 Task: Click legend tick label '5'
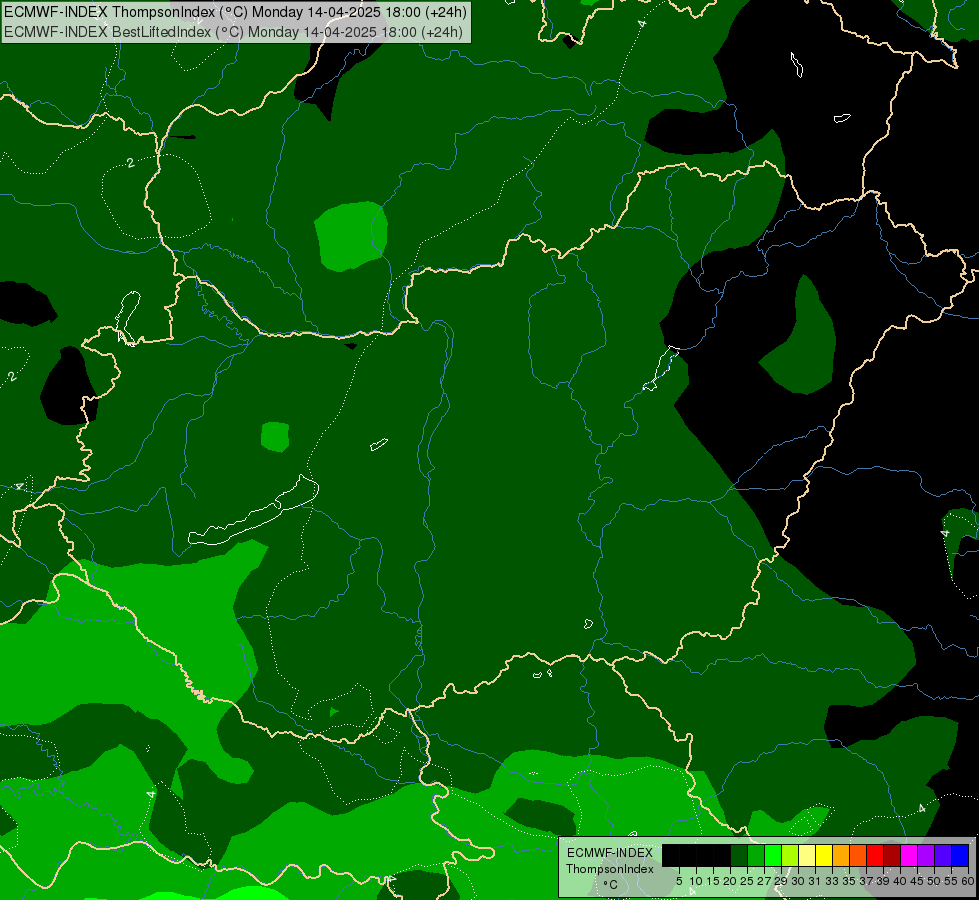tap(679, 881)
